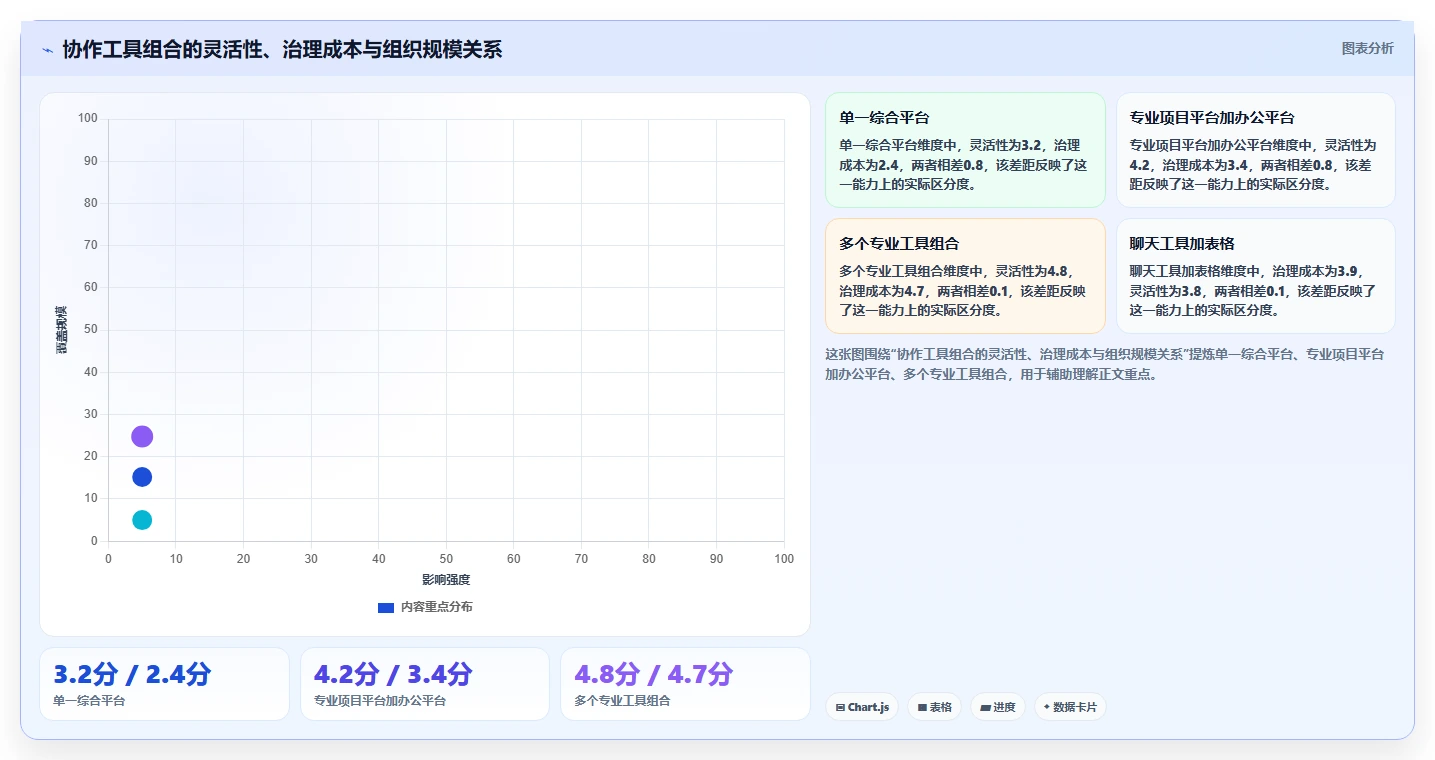Click the icon inside 表格 chip
The image size is (1435, 760).
click(x=922, y=707)
